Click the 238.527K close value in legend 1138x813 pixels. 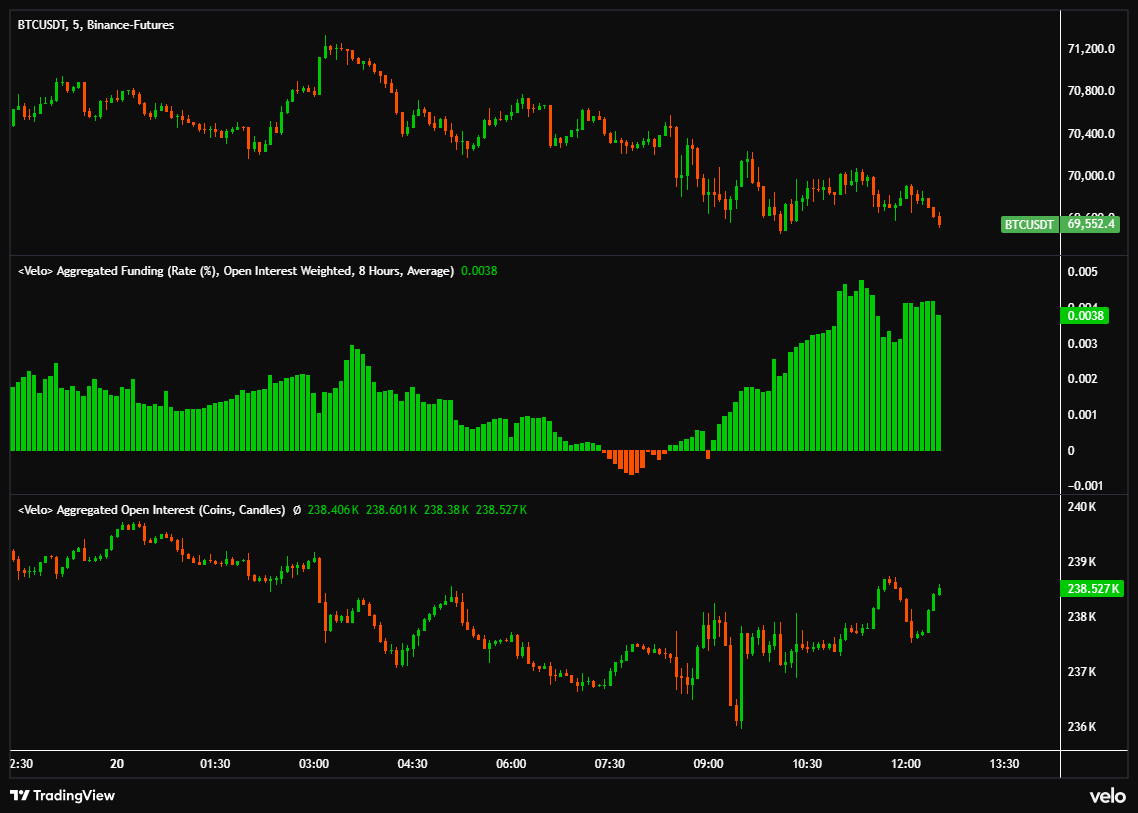502,510
